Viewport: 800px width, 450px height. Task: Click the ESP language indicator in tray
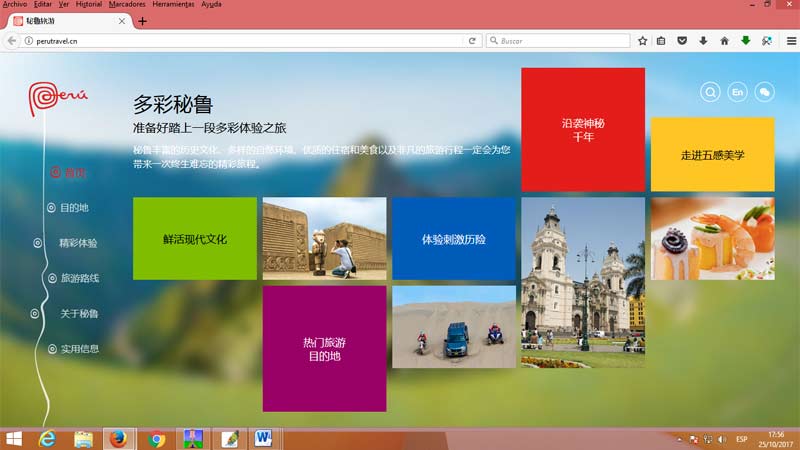coord(742,439)
